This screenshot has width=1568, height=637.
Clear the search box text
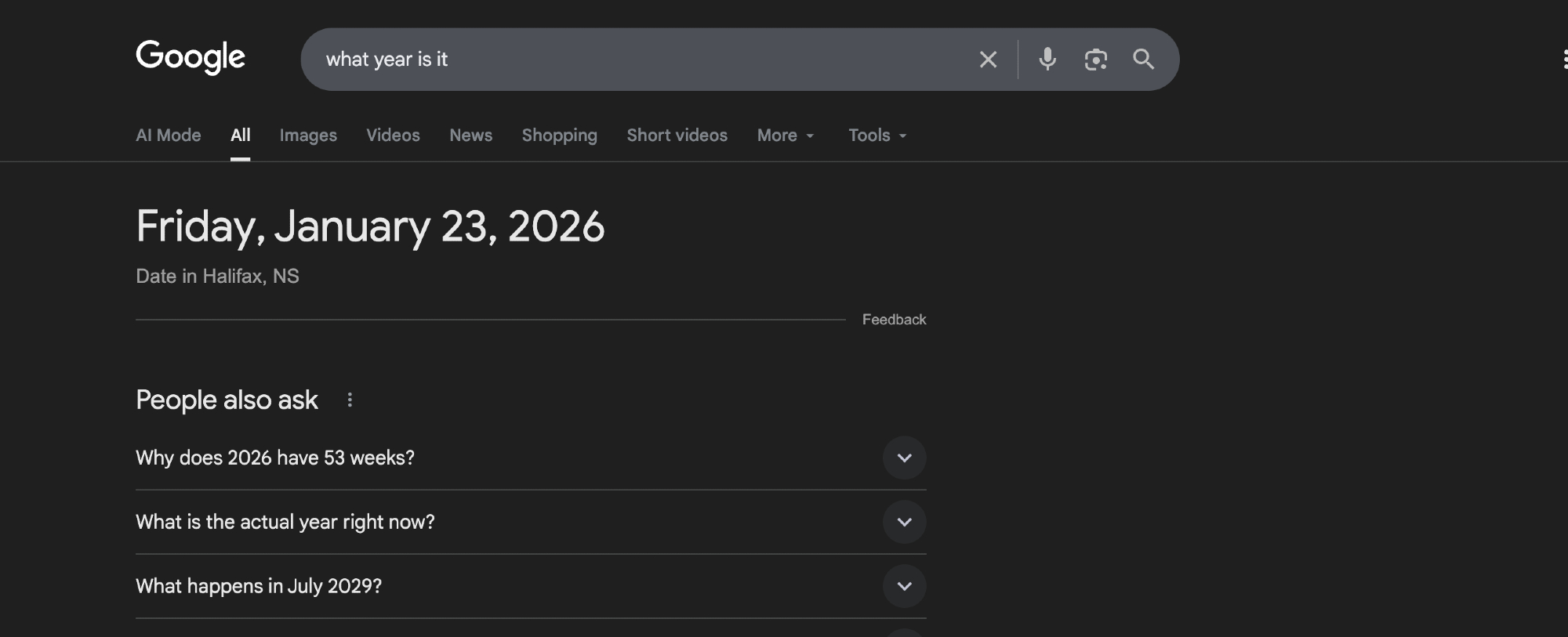(988, 60)
